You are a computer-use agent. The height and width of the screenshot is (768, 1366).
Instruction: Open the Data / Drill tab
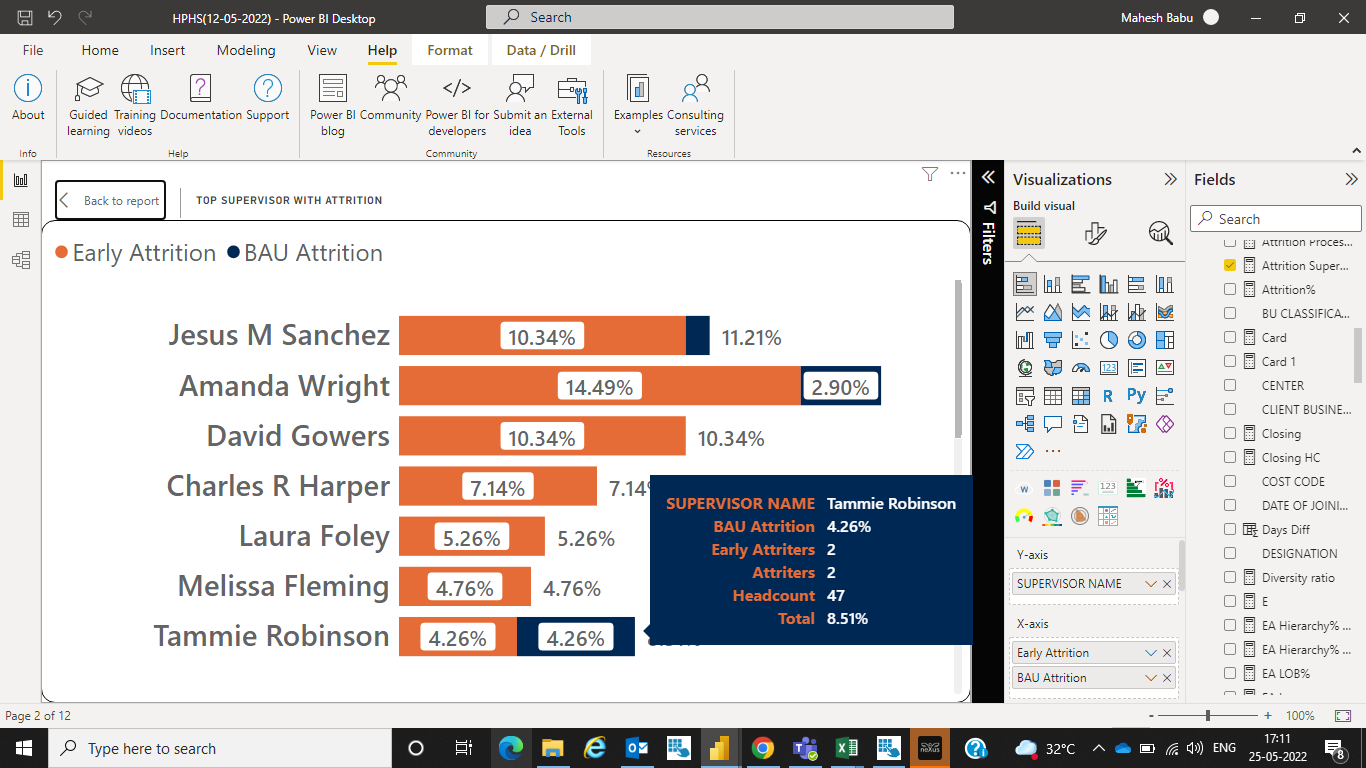pos(541,50)
